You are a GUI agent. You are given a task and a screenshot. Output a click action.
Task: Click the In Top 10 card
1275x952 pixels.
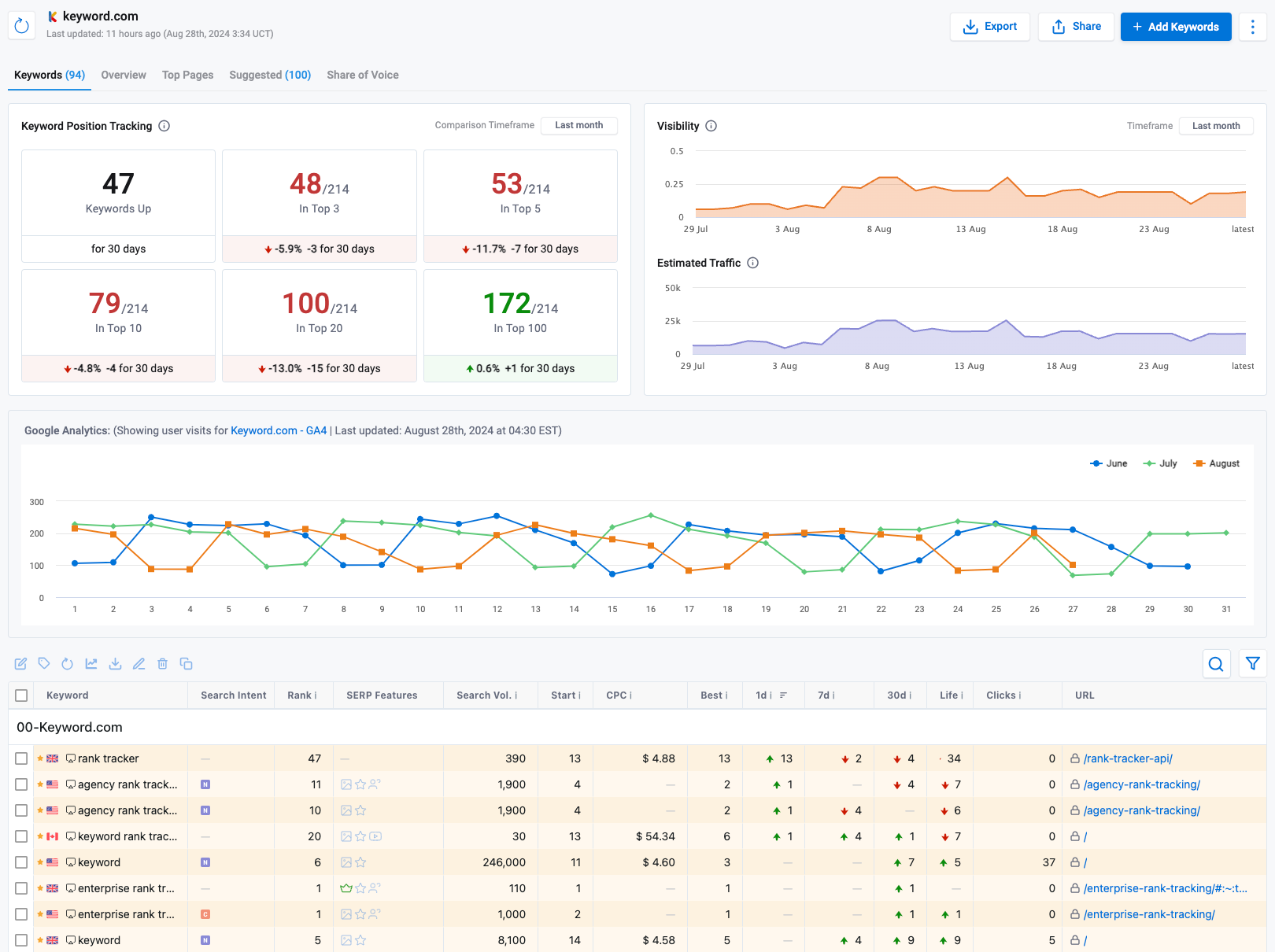coord(118,326)
